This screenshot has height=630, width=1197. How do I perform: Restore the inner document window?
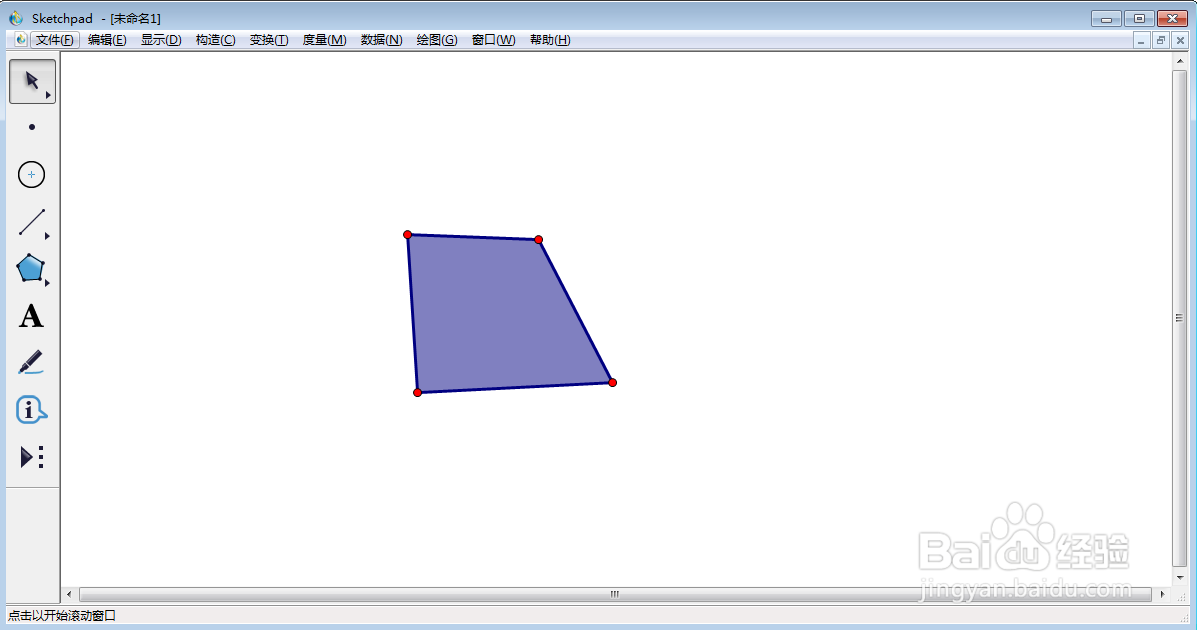1161,40
